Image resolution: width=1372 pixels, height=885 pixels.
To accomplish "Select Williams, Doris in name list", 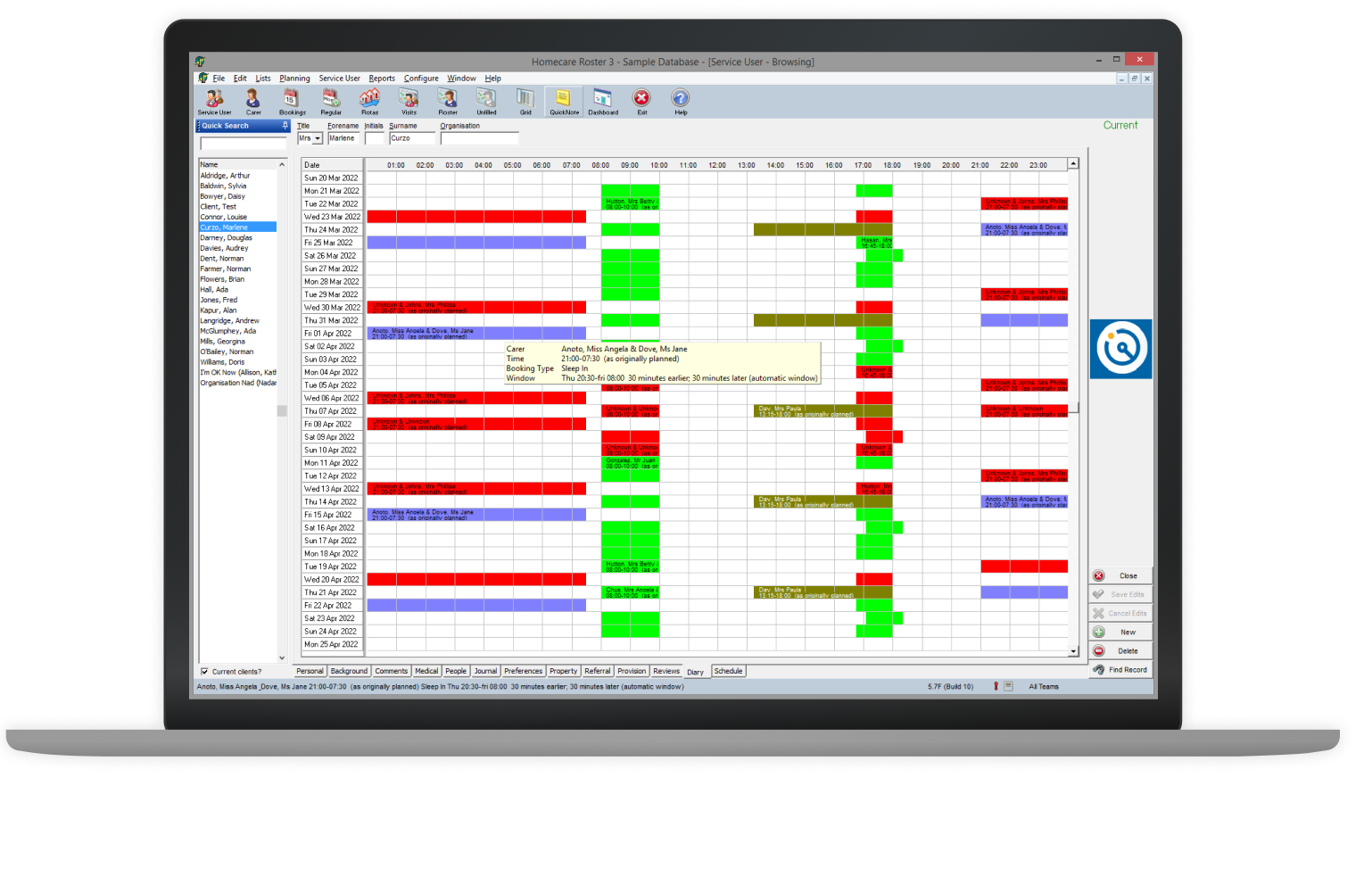I will [237, 362].
